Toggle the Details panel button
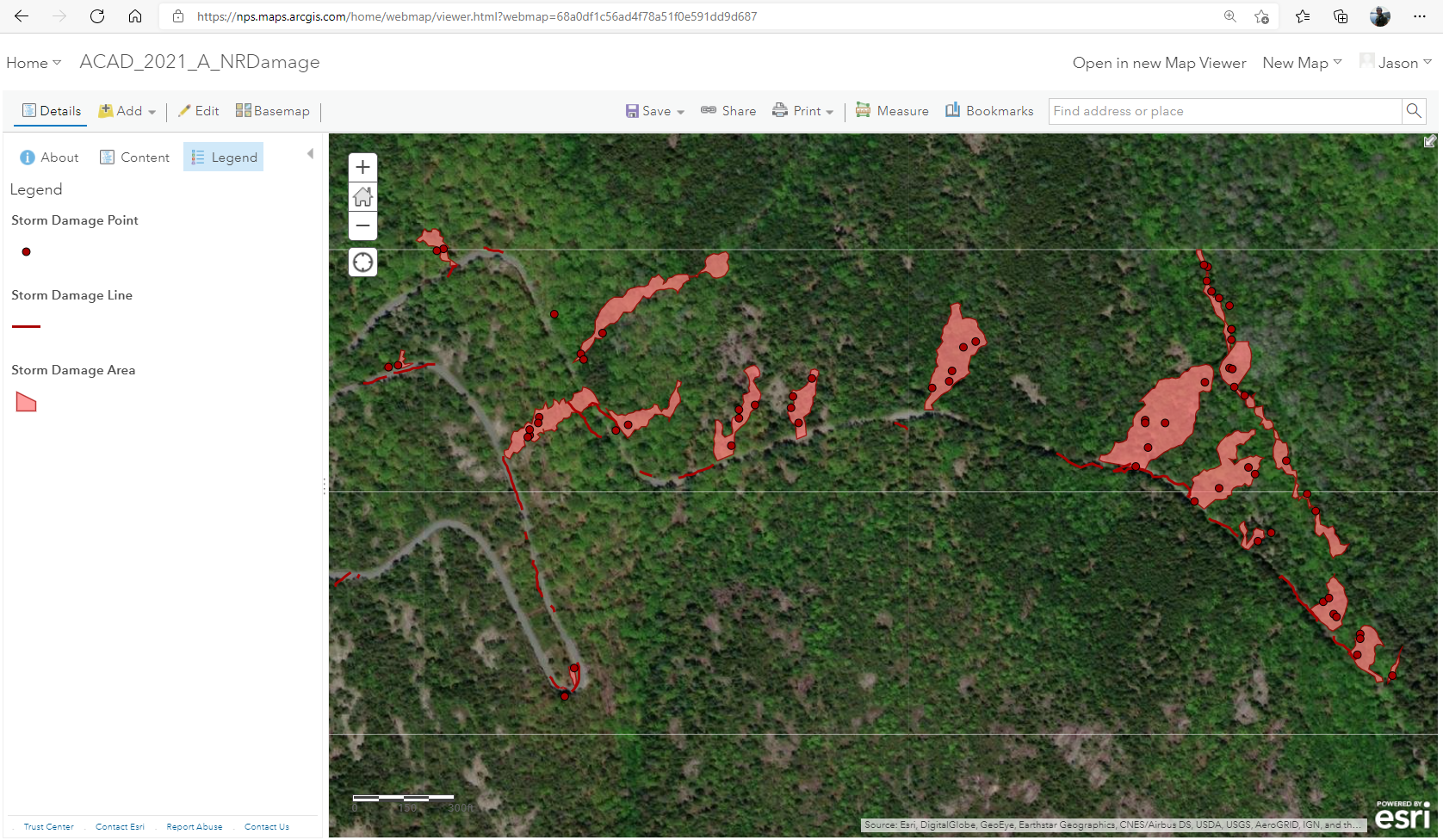The height and width of the screenshot is (840, 1443). 52,111
